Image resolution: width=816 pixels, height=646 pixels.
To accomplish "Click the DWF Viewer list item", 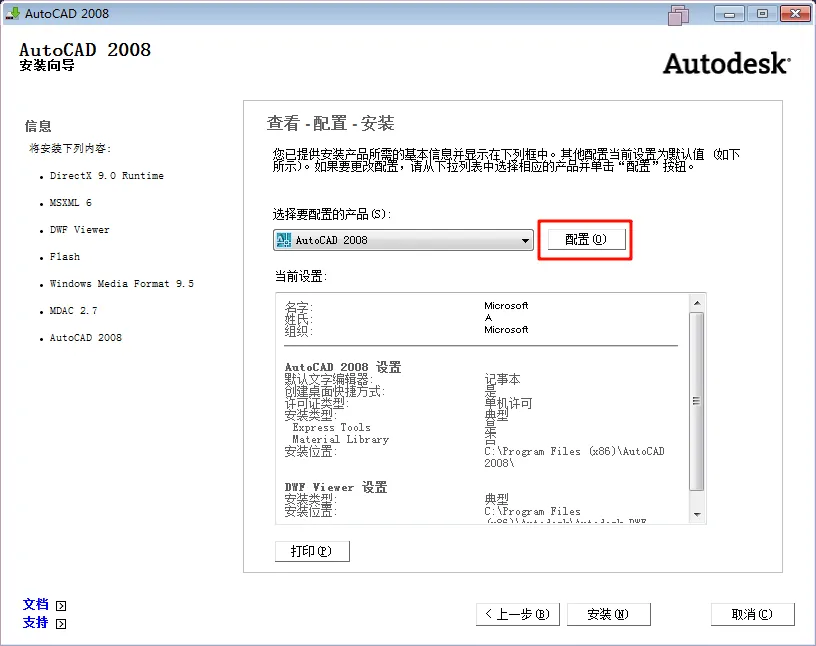I will click(80, 230).
